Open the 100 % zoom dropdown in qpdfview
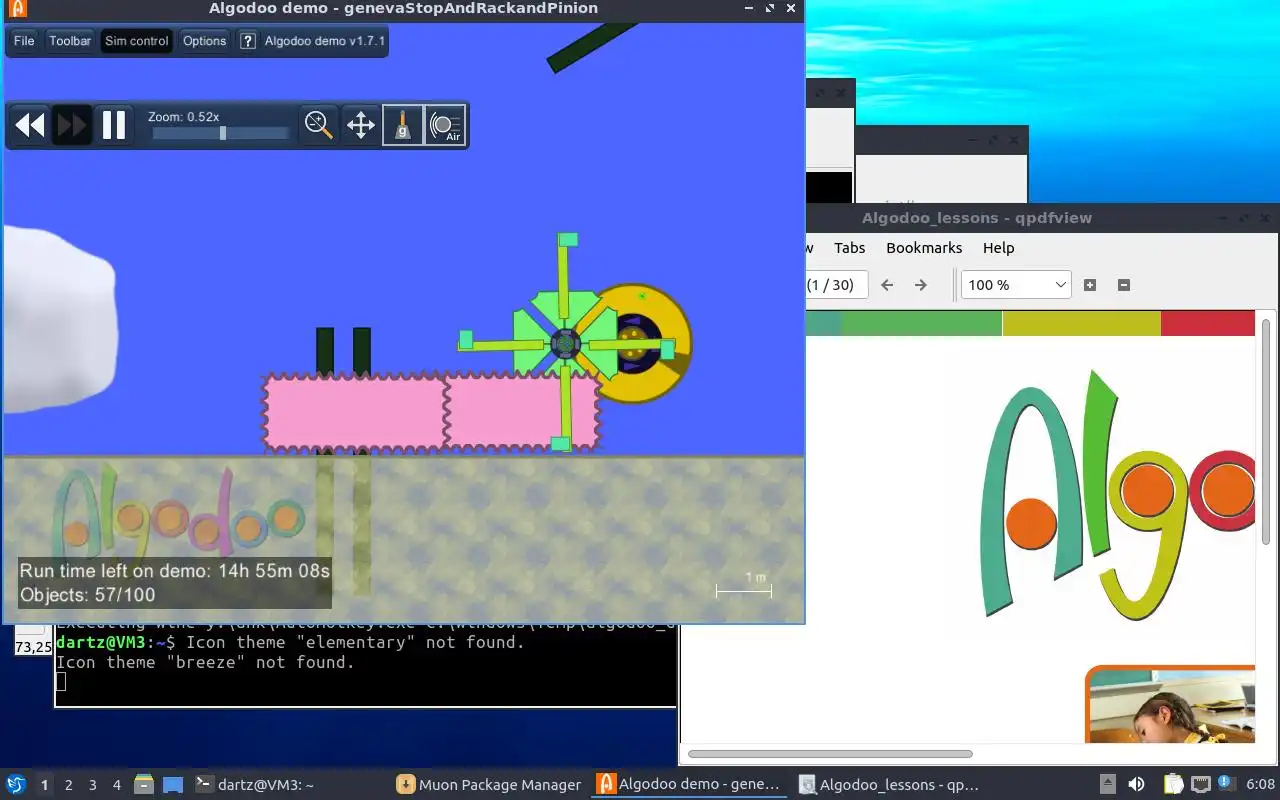Image resolution: width=1280 pixels, height=800 pixels. click(1016, 285)
